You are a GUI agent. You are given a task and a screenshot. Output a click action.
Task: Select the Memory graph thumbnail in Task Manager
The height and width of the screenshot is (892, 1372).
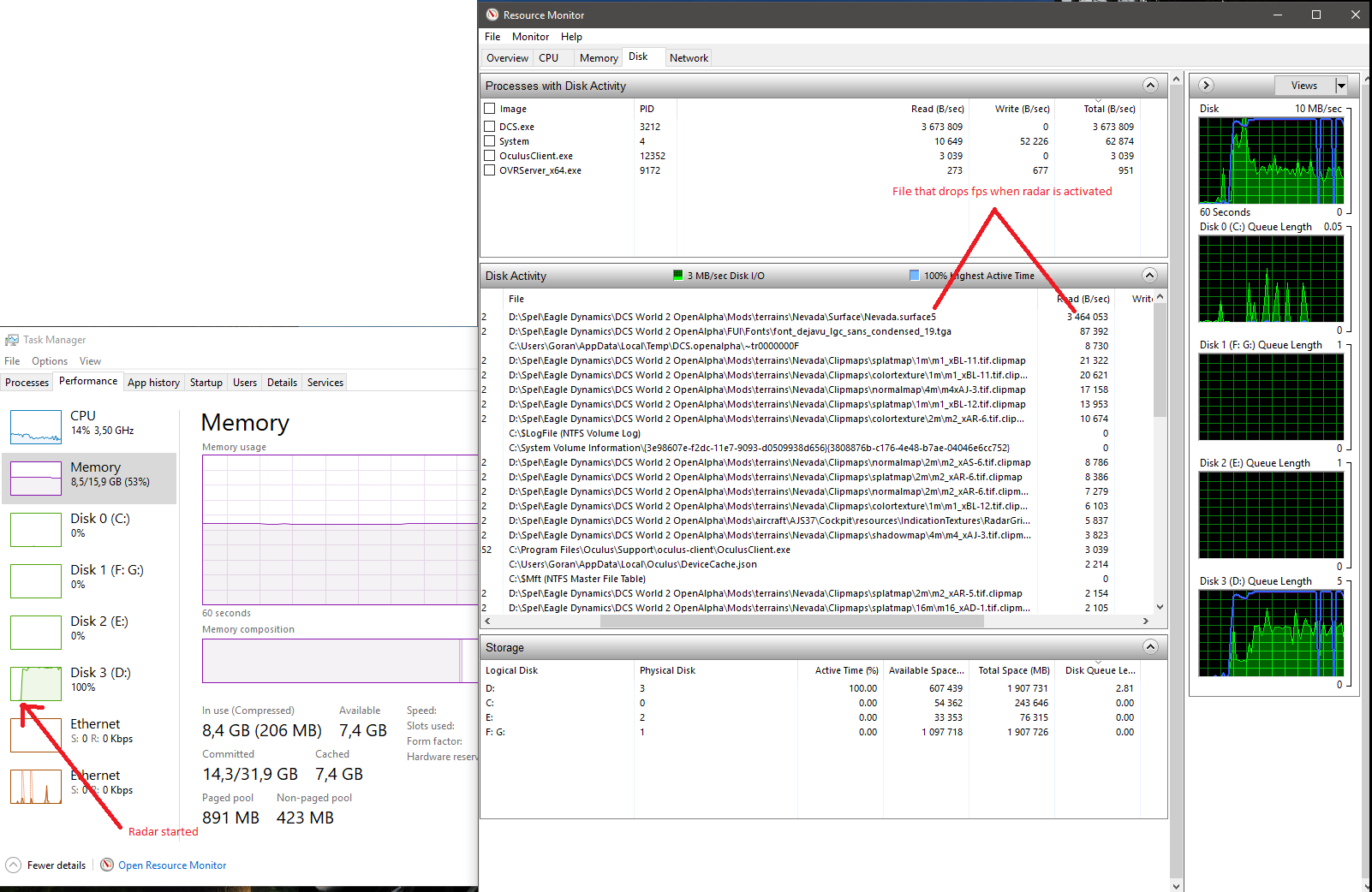pos(36,478)
